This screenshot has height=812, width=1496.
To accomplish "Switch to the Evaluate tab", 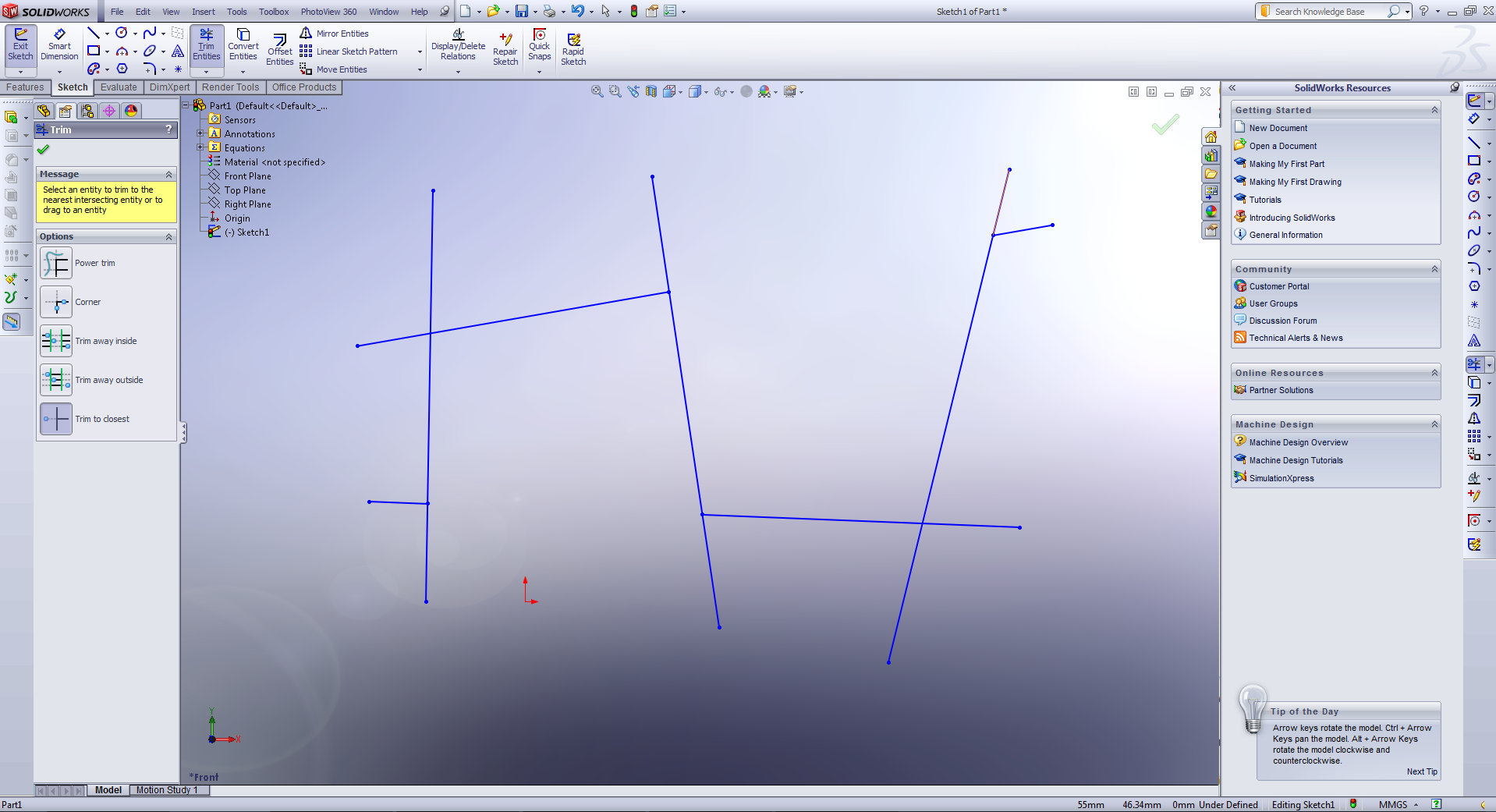I will [x=119, y=87].
